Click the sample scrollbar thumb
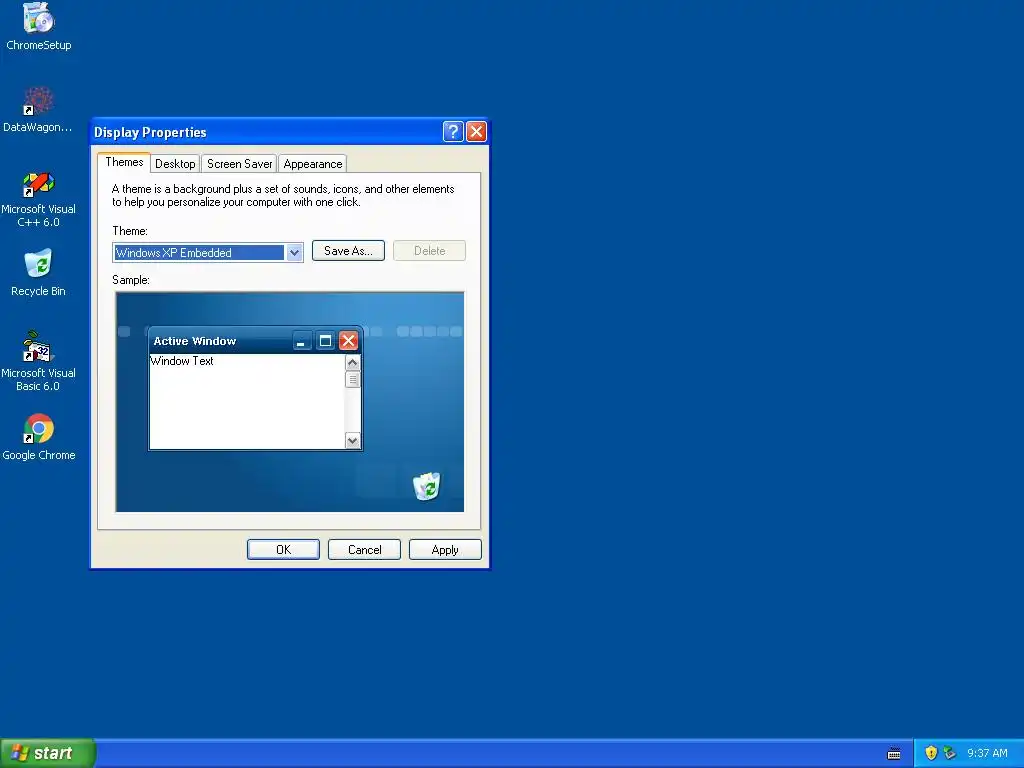Viewport: 1024px width, 768px height. click(353, 379)
